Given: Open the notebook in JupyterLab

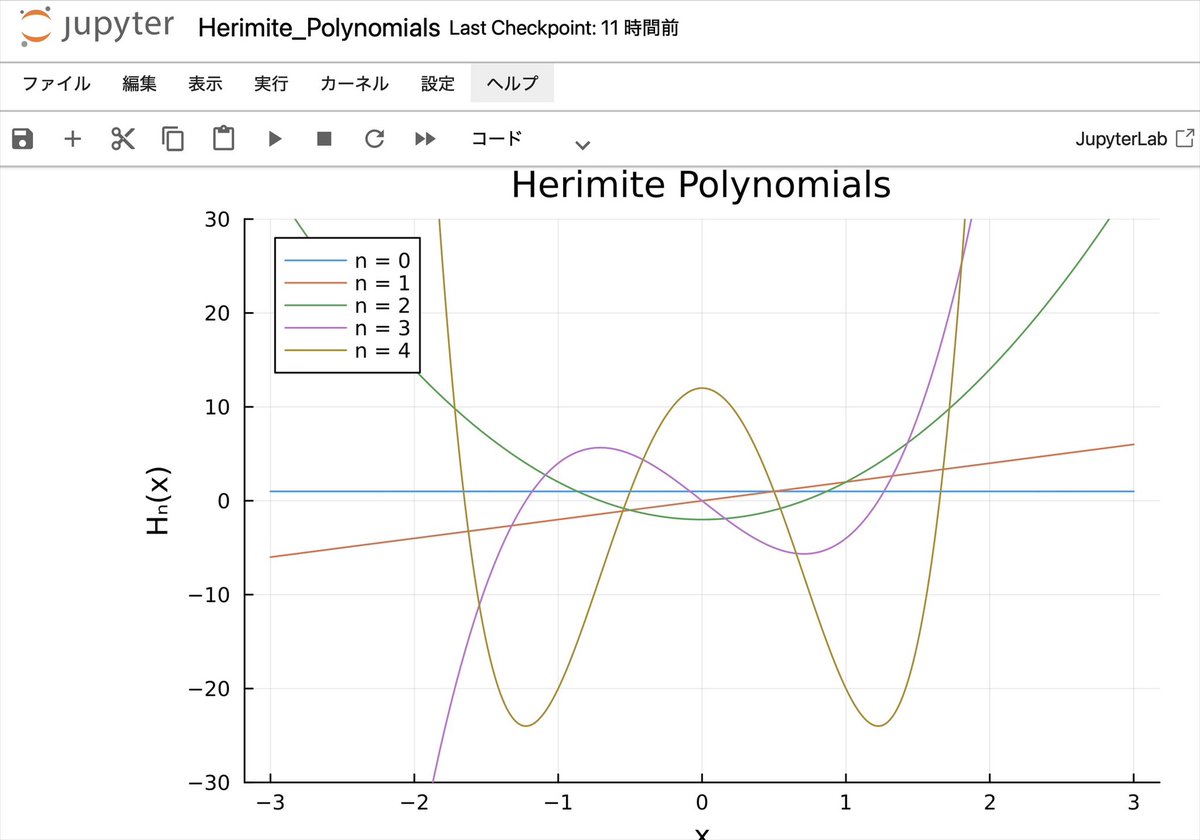Looking at the screenshot, I should click(x=1134, y=139).
